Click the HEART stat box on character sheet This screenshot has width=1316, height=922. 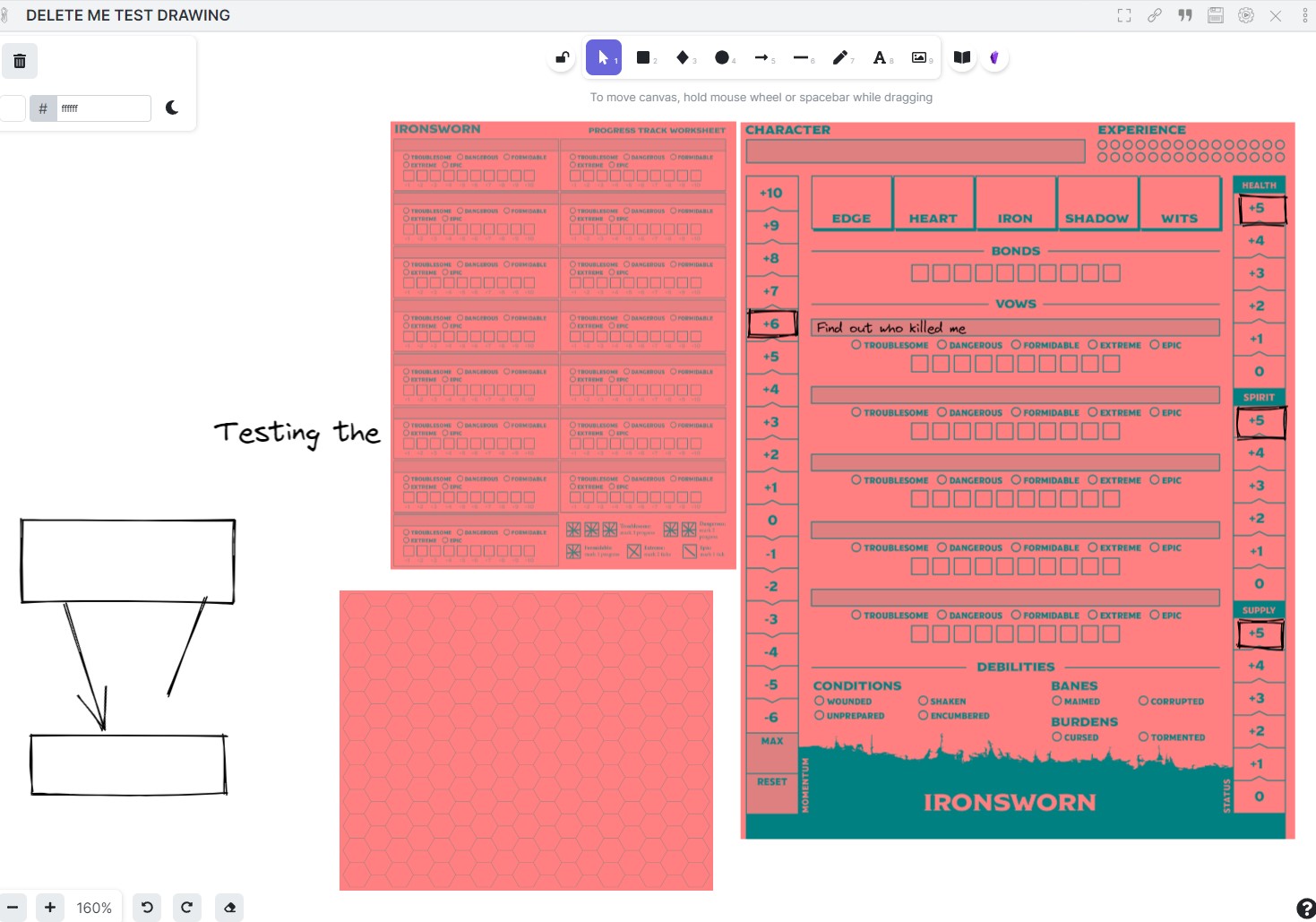[933, 203]
